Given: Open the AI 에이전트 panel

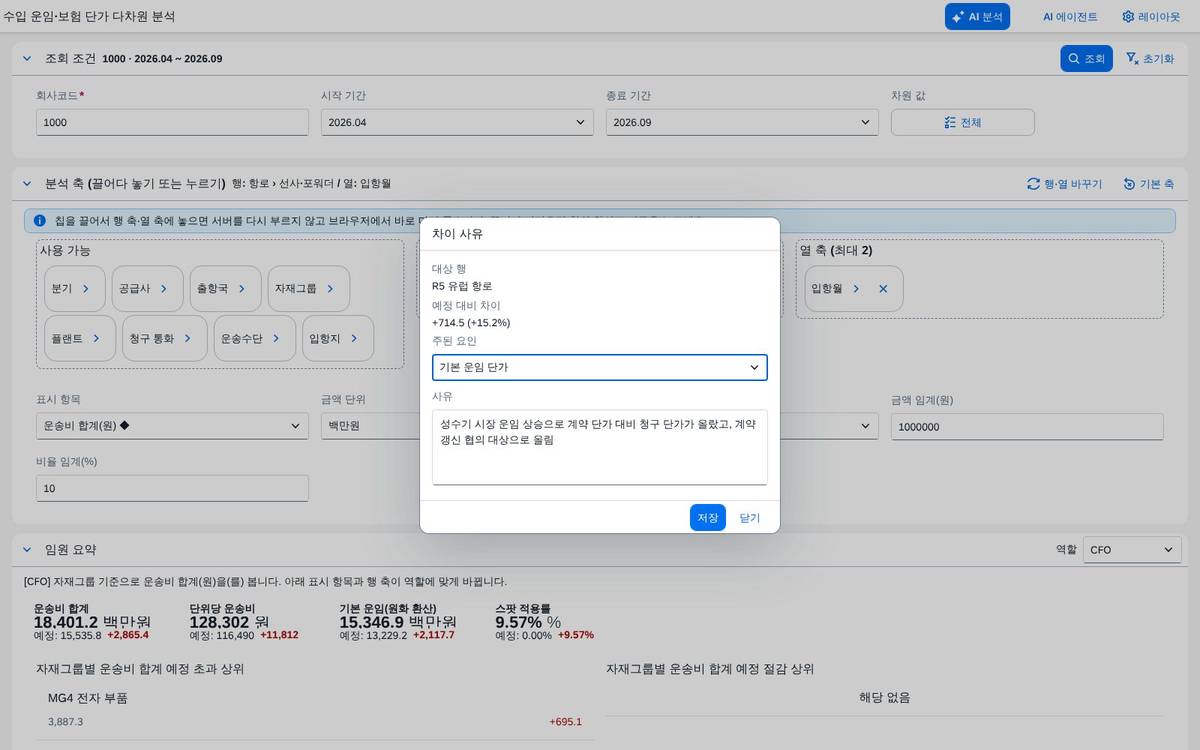Looking at the screenshot, I should click(1070, 17).
